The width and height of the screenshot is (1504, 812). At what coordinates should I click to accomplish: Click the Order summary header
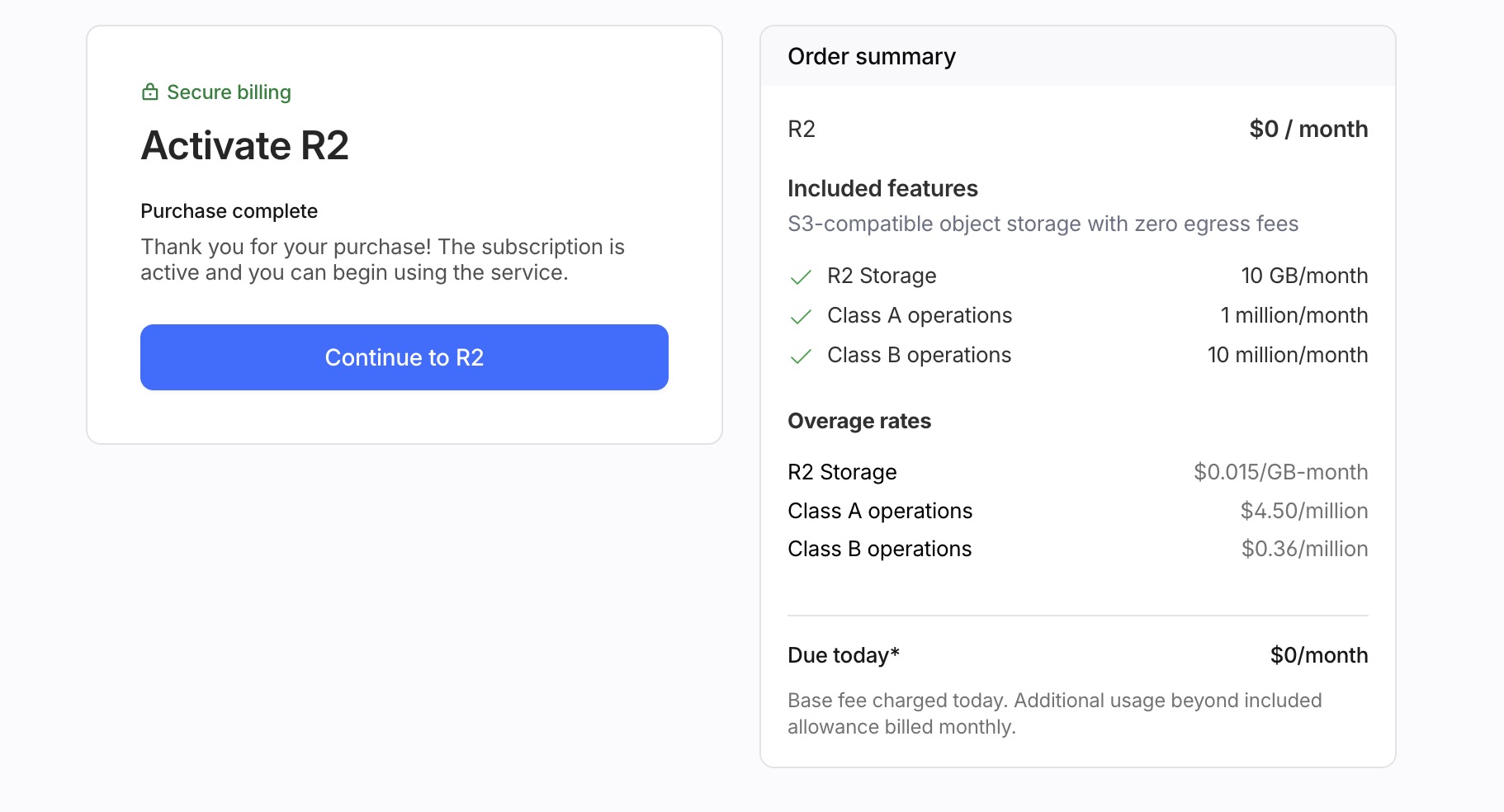pyautogui.click(x=872, y=56)
